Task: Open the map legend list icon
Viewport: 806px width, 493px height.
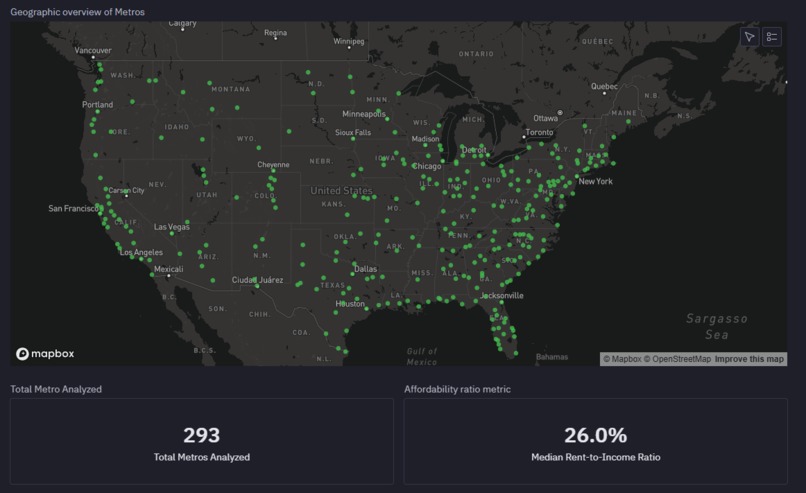Action: (x=772, y=37)
